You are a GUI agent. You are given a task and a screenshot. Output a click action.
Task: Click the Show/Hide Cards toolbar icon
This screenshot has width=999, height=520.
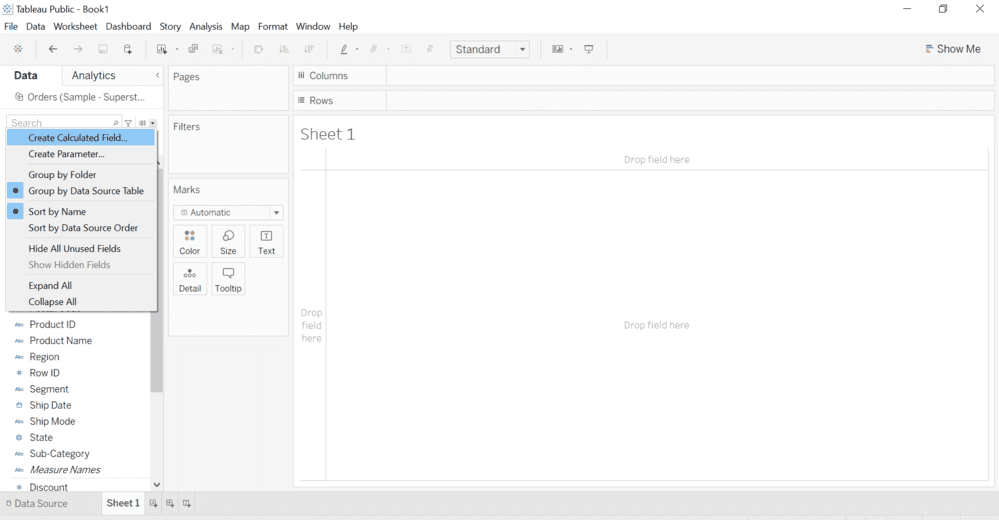pos(557,49)
